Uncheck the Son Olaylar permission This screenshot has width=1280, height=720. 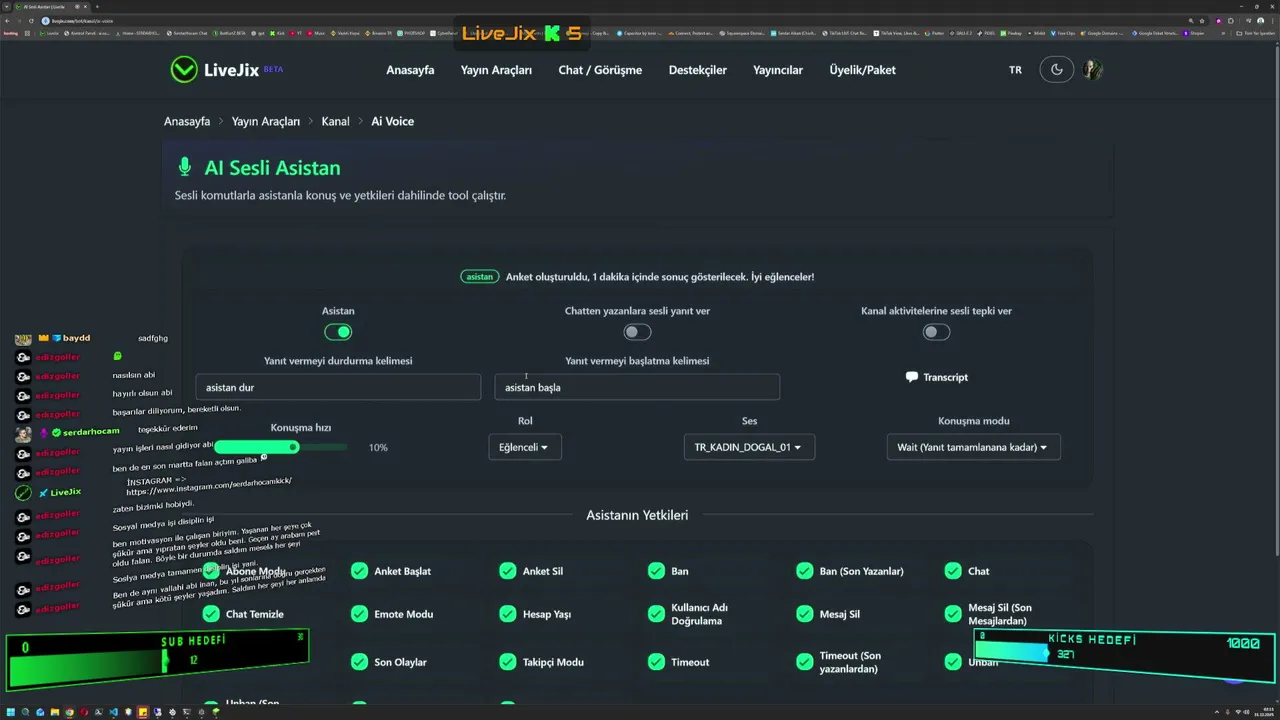359,662
